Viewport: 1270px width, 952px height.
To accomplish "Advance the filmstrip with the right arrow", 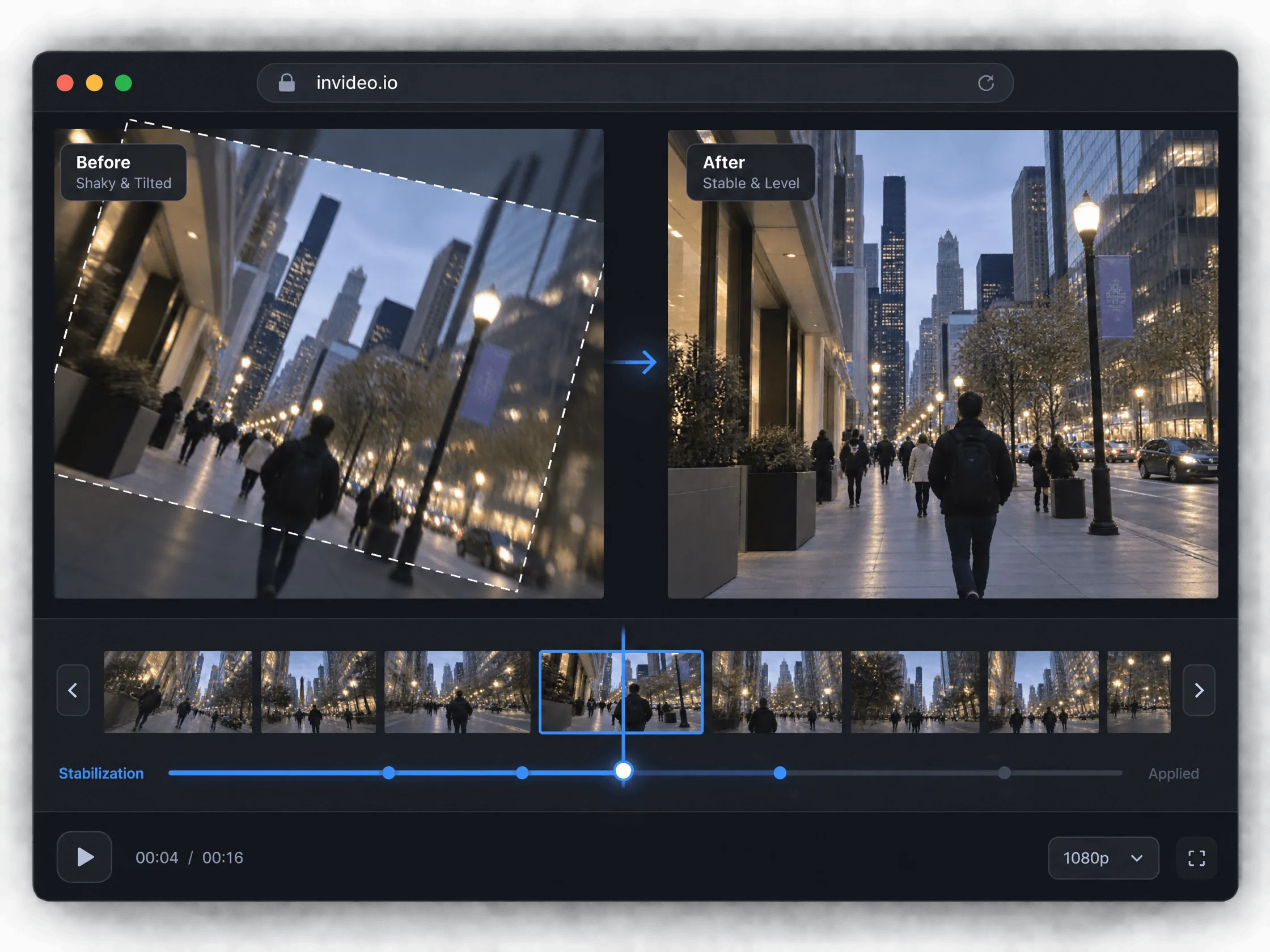I will tap(1199, 690).
